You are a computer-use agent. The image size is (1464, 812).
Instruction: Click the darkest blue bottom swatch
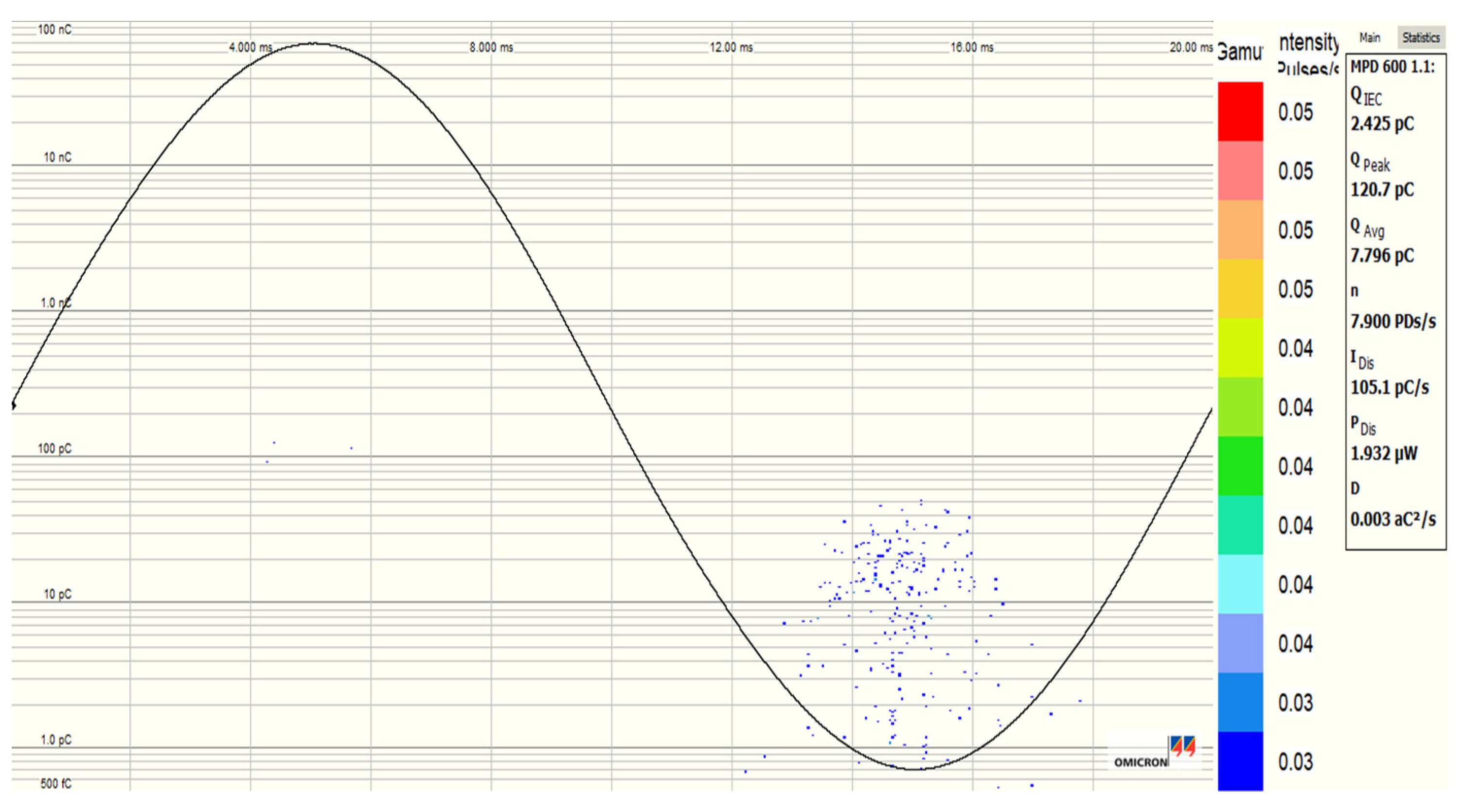pos(1240,761)
